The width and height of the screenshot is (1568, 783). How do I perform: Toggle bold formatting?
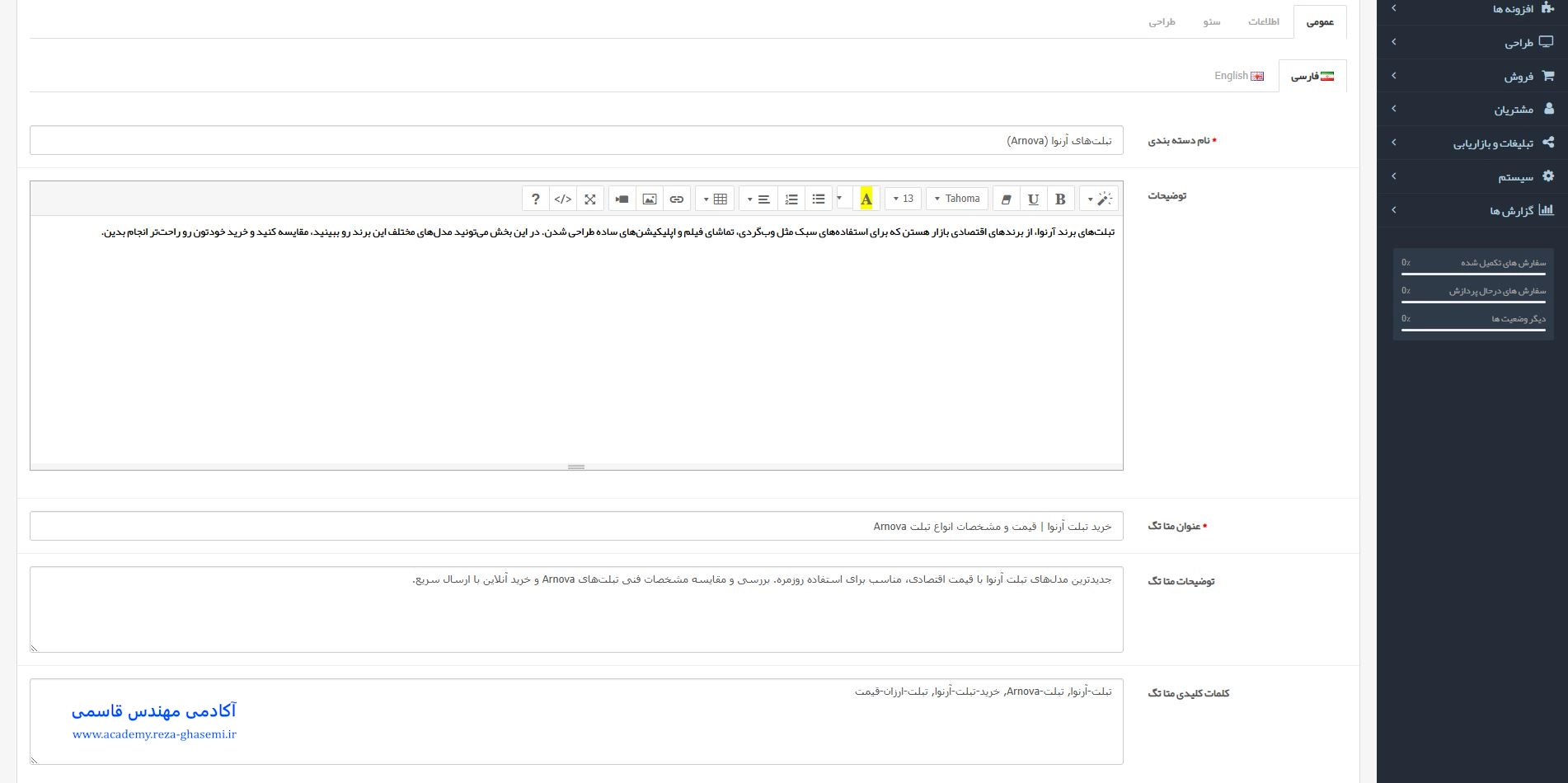[1061, 199]
